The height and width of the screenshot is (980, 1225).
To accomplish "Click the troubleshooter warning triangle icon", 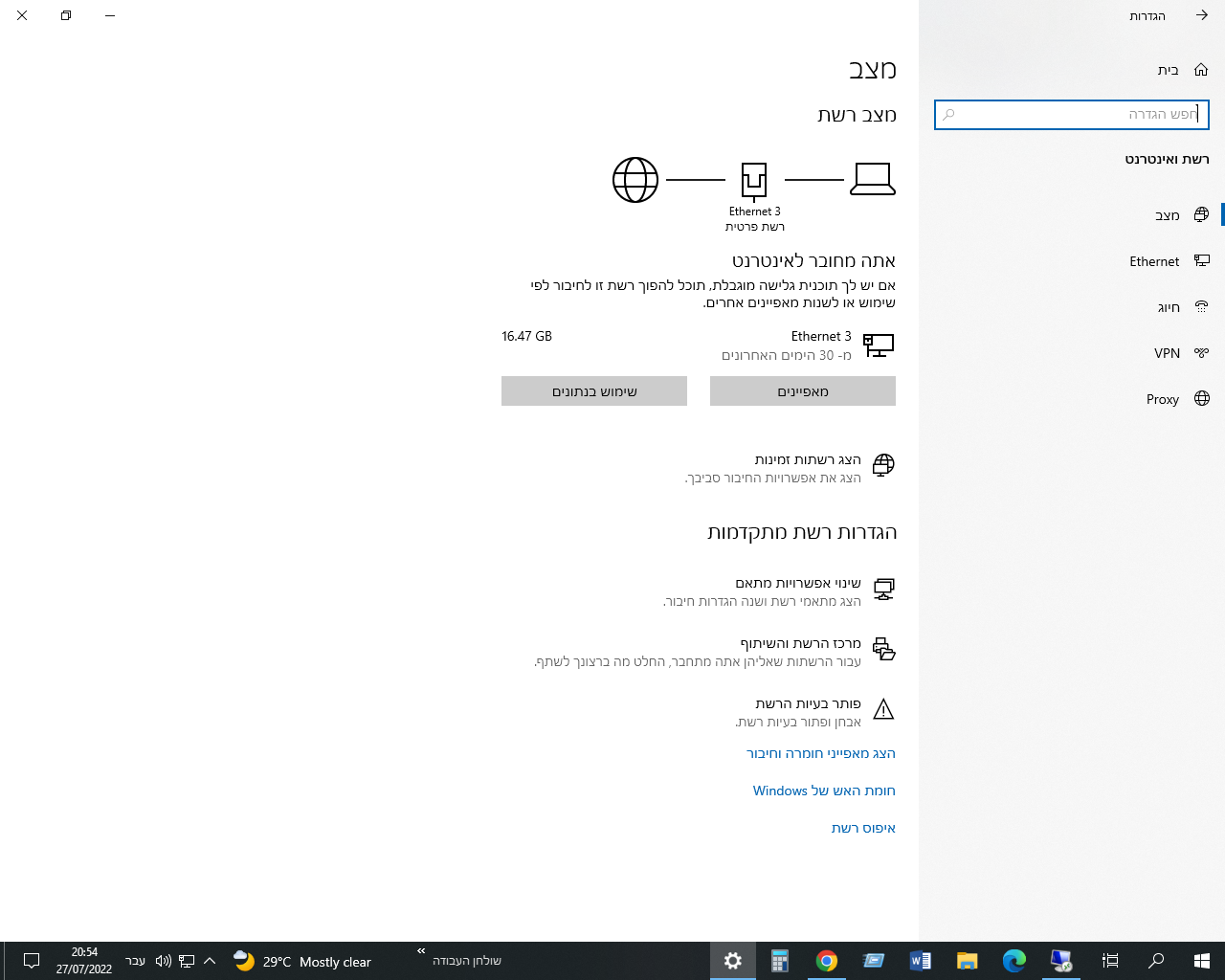I will pos(883,709).
